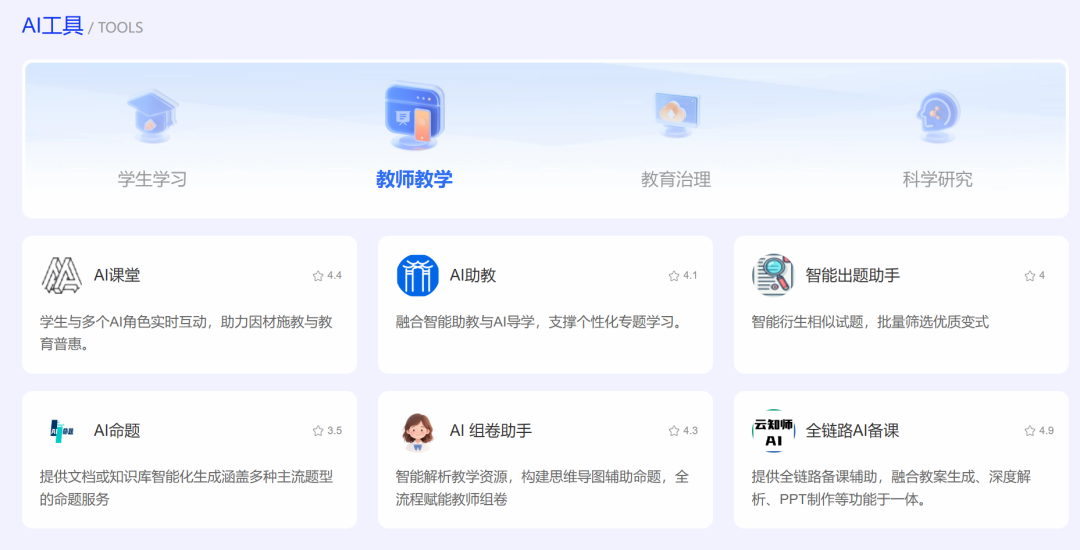Click the AI工具 section heading
This screenshot has width=1080, height=550.
pyautogui.click(x=52, y=25)
